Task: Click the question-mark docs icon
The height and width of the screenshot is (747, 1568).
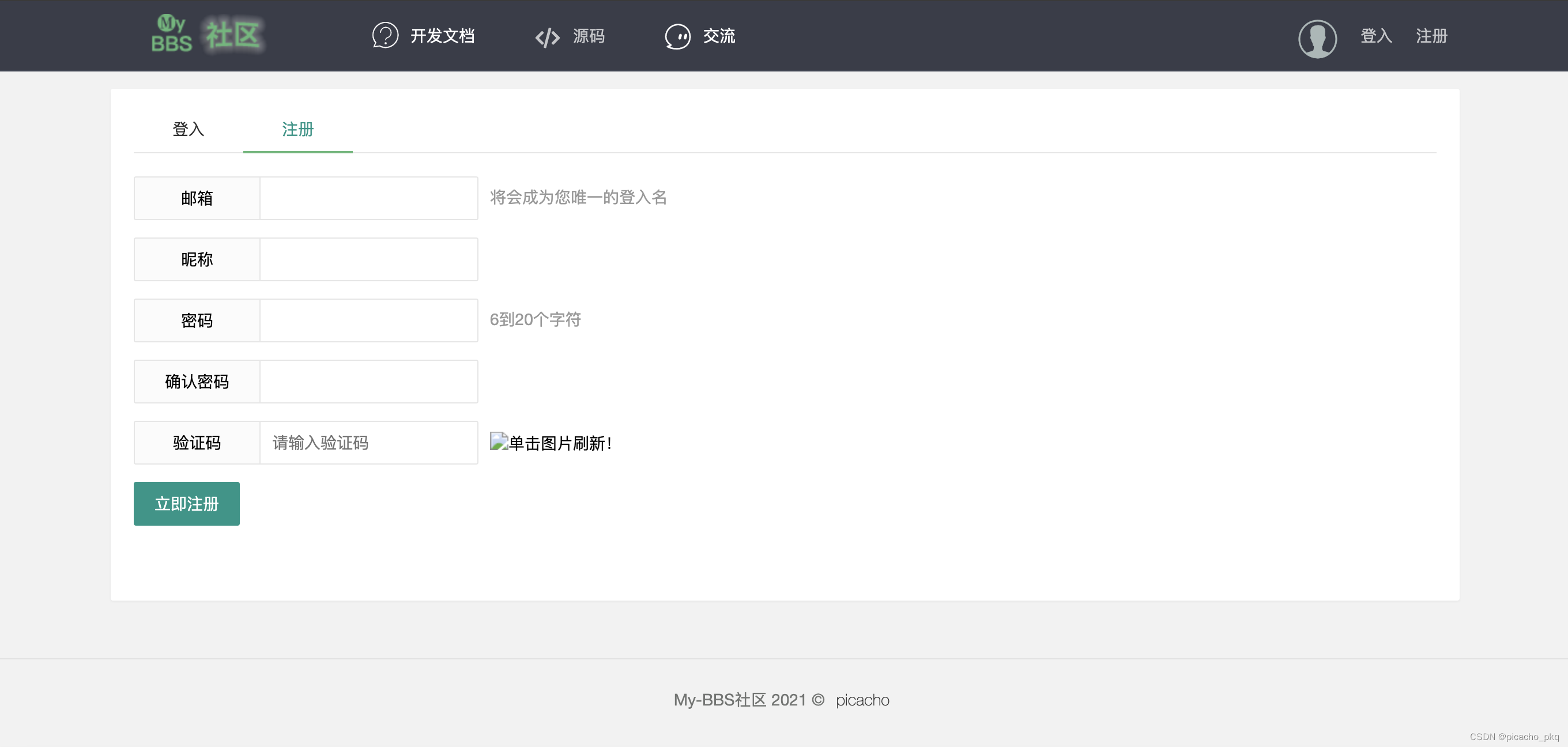Action: tap(385, 35)
